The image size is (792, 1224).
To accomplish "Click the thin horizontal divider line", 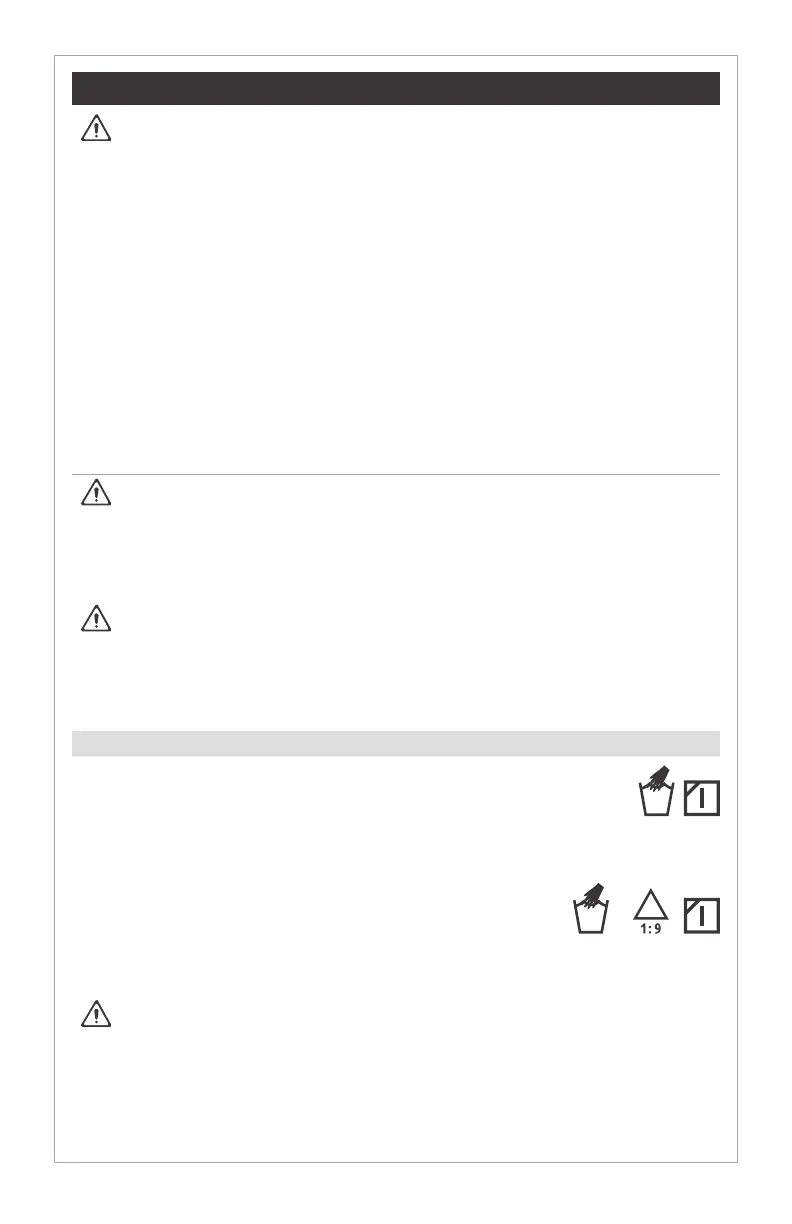I will [x=396, y=474].
